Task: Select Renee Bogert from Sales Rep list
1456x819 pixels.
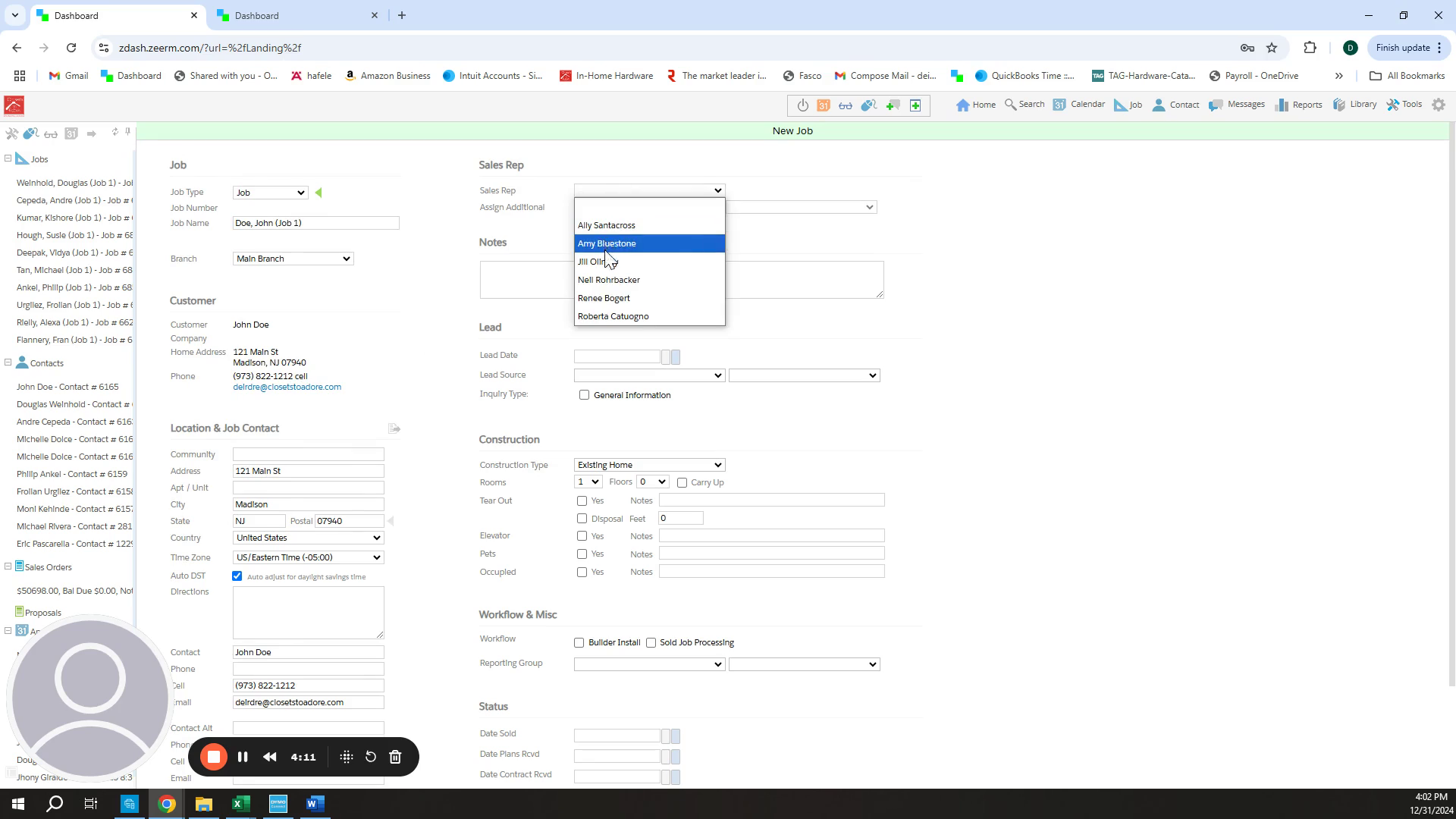Action: coord(604,298)
